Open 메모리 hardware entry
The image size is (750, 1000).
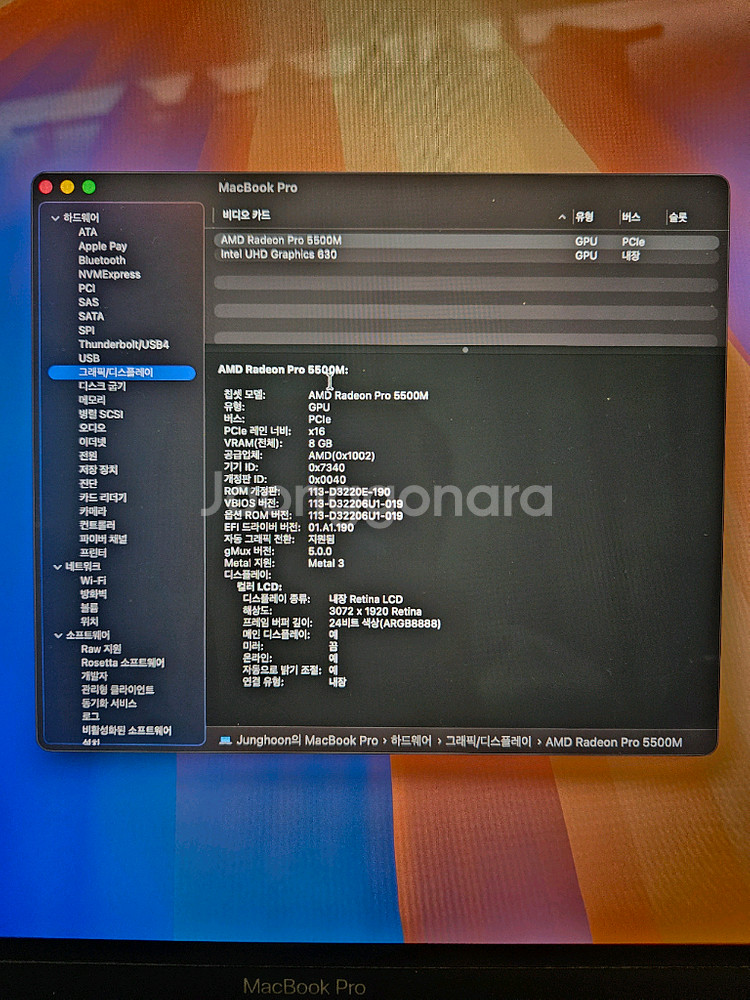pos(92,400)
